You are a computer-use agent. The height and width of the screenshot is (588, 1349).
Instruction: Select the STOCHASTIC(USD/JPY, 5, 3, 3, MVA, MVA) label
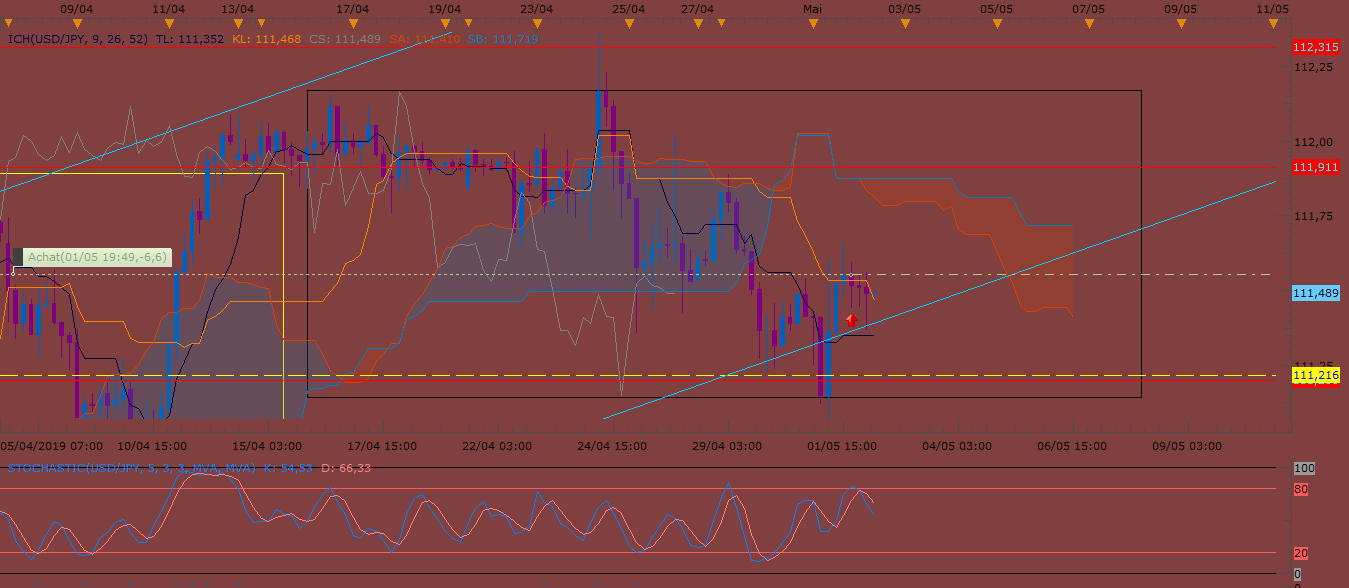point(132,467)
